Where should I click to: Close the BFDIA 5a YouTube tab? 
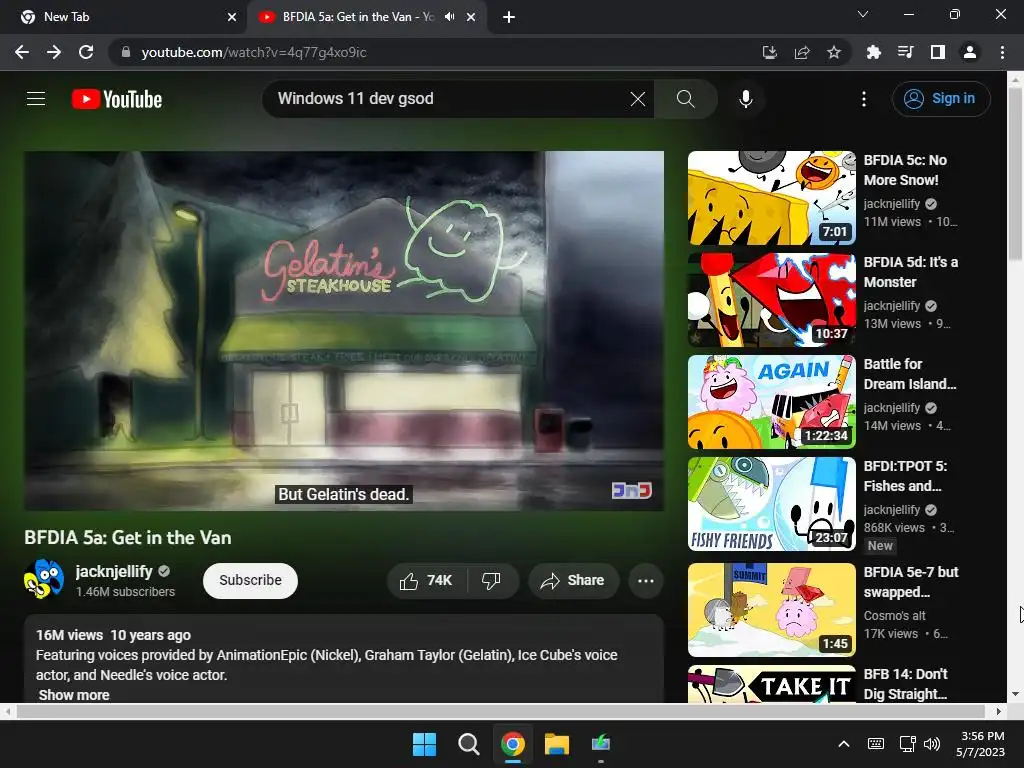471,17
